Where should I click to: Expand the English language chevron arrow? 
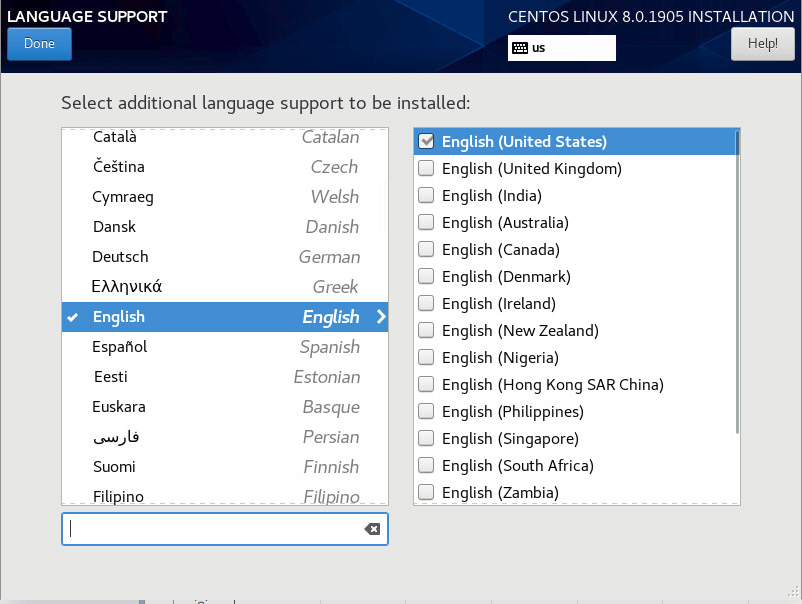pyautogui.click(x=380, y=317)
